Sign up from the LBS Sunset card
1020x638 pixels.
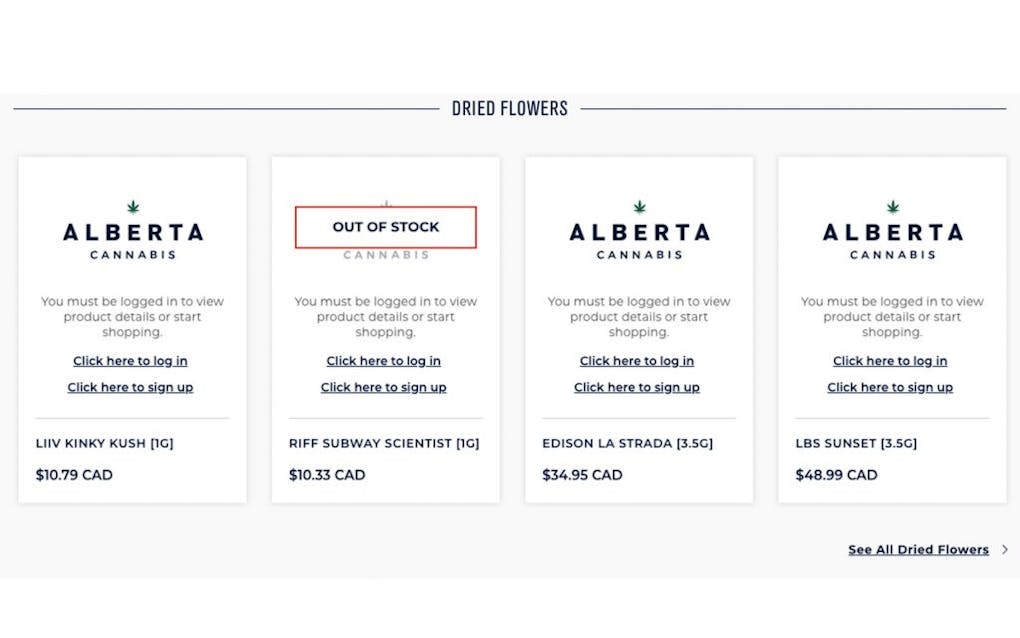[x=890, y=387]
